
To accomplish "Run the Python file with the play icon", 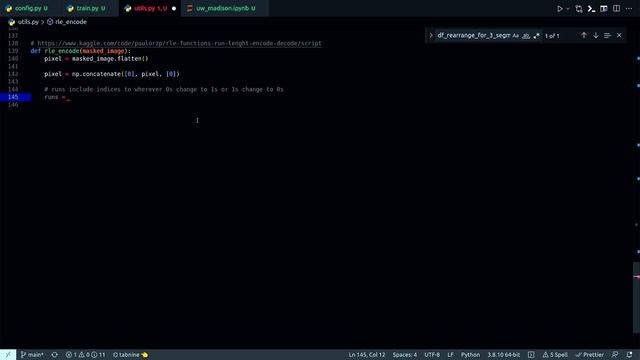I will [560, 9].
